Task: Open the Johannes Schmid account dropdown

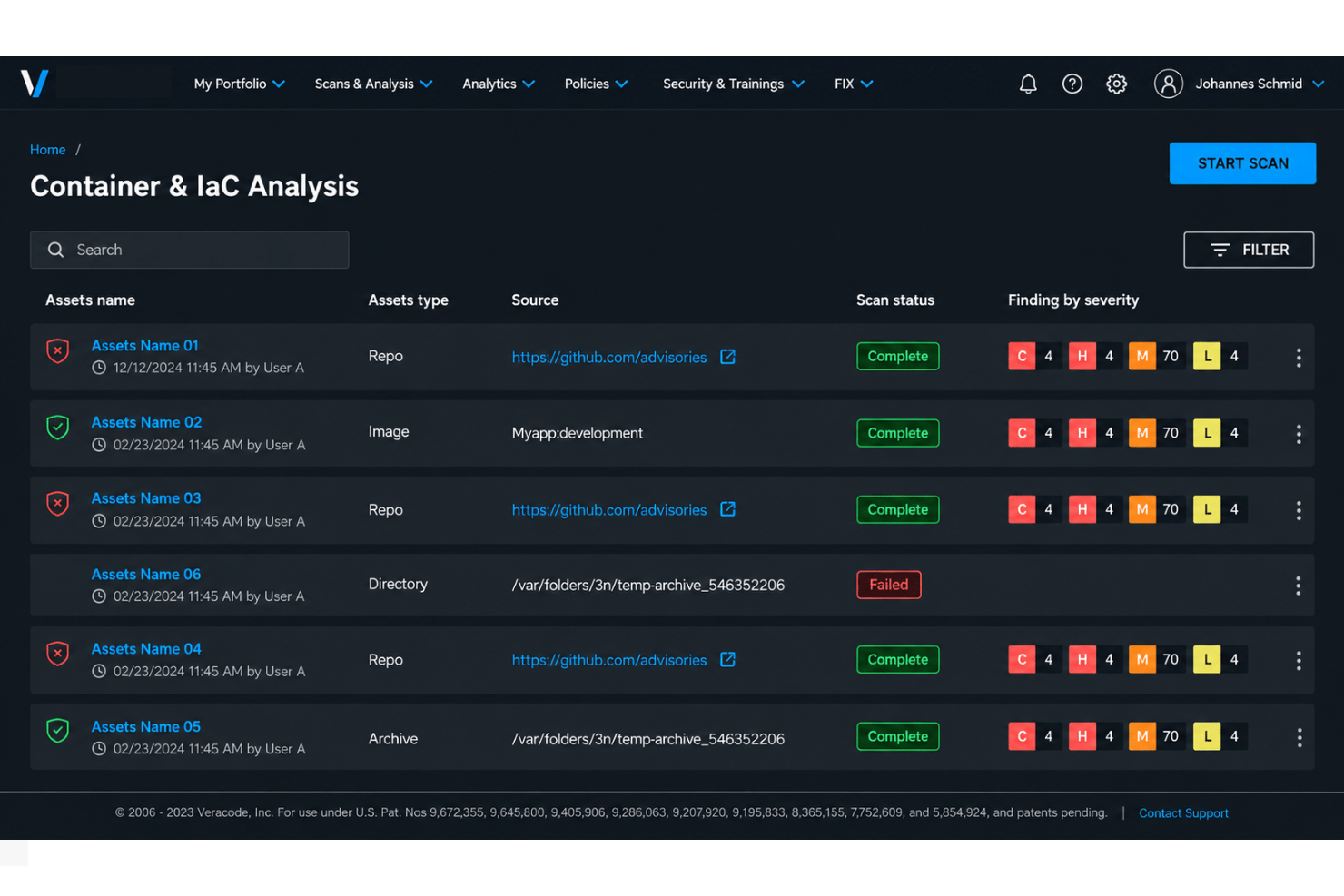Action: coord(1260,84)
